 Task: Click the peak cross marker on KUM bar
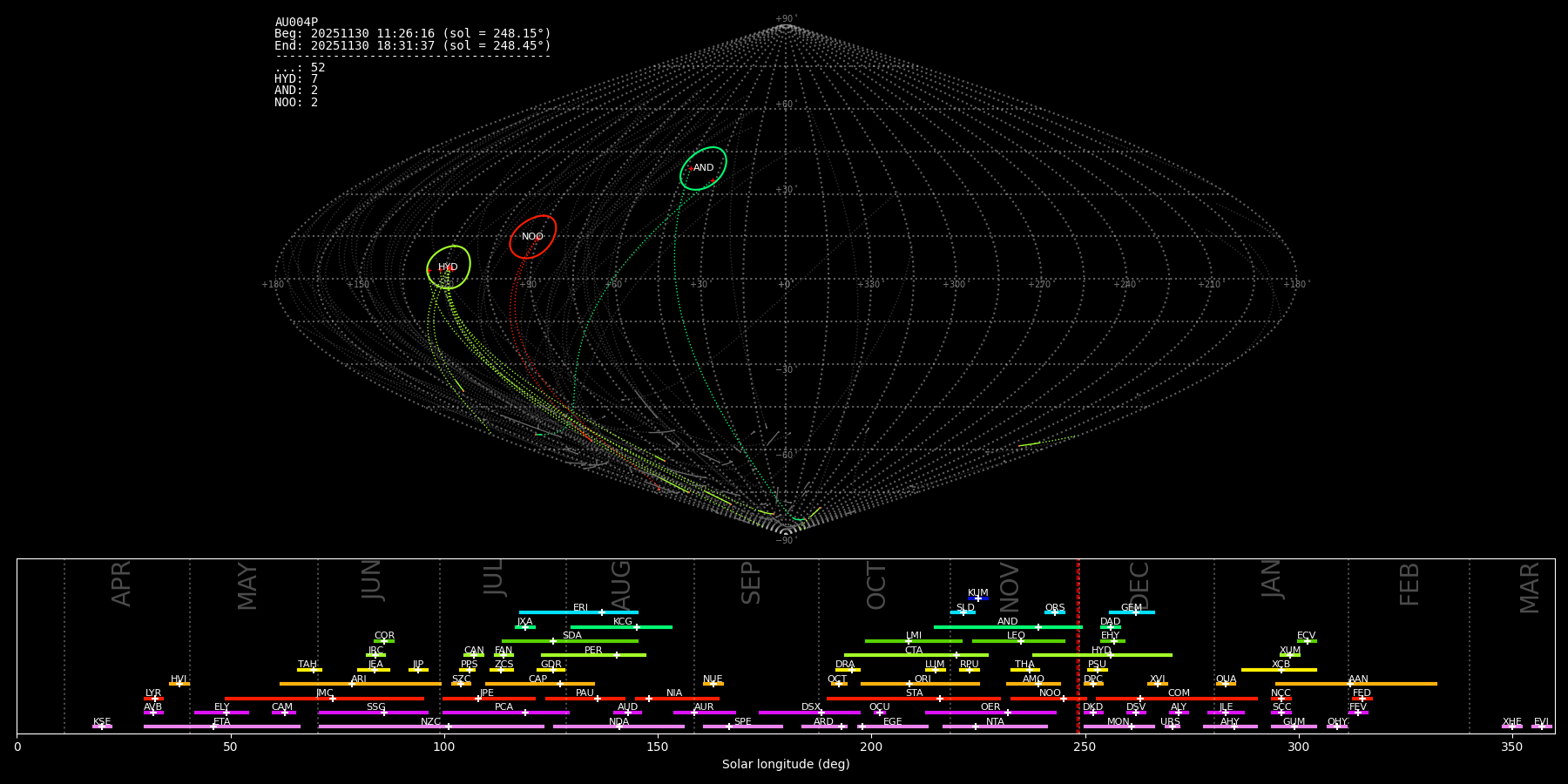pos(977,598)
